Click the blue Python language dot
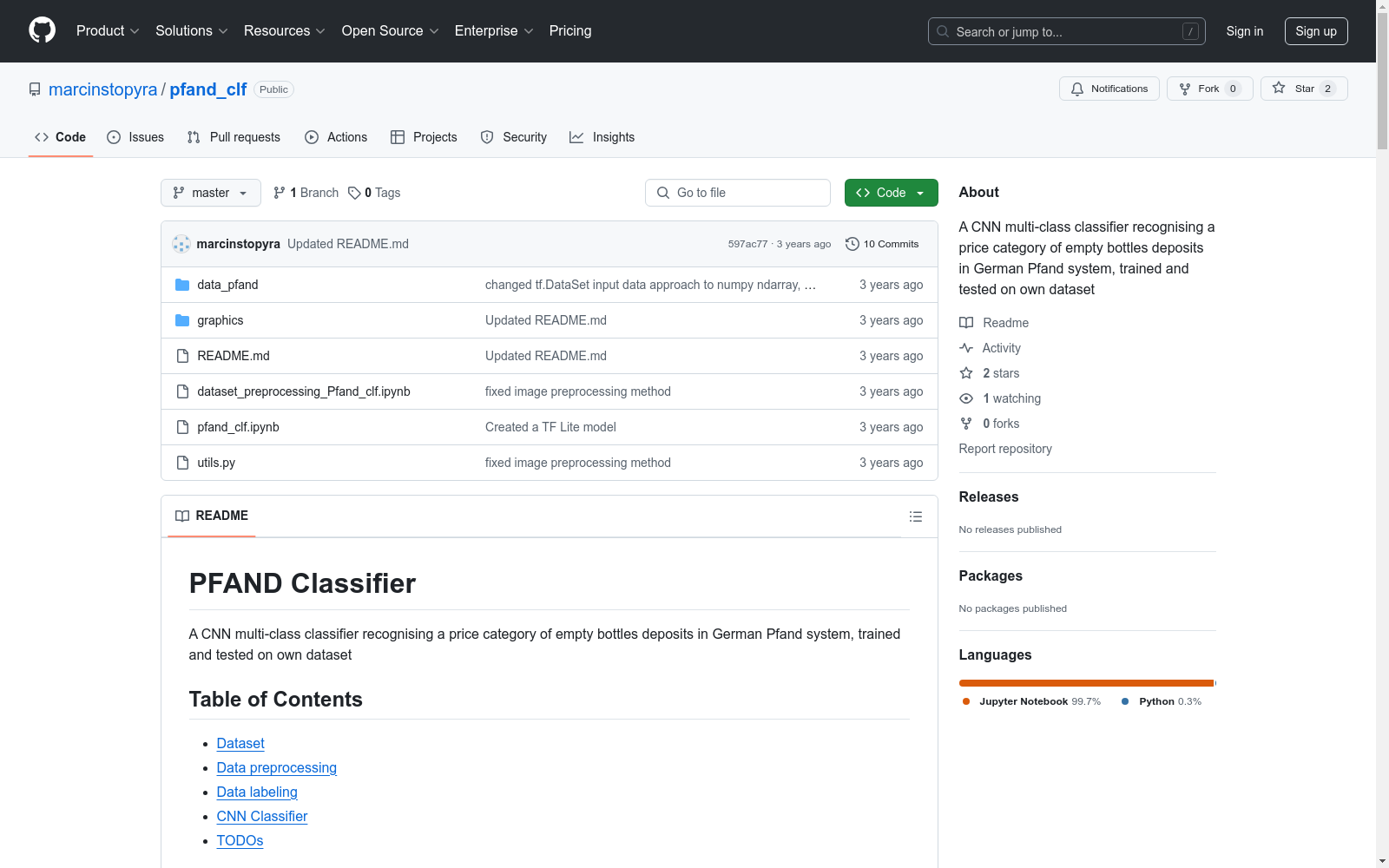This screenshot has width=1389, height=868. [1125, 701]
